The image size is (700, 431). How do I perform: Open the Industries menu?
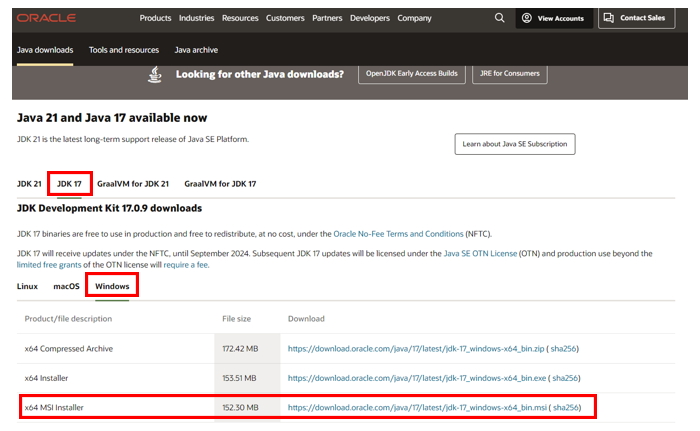pyautogui.click(x=196, y=18)
